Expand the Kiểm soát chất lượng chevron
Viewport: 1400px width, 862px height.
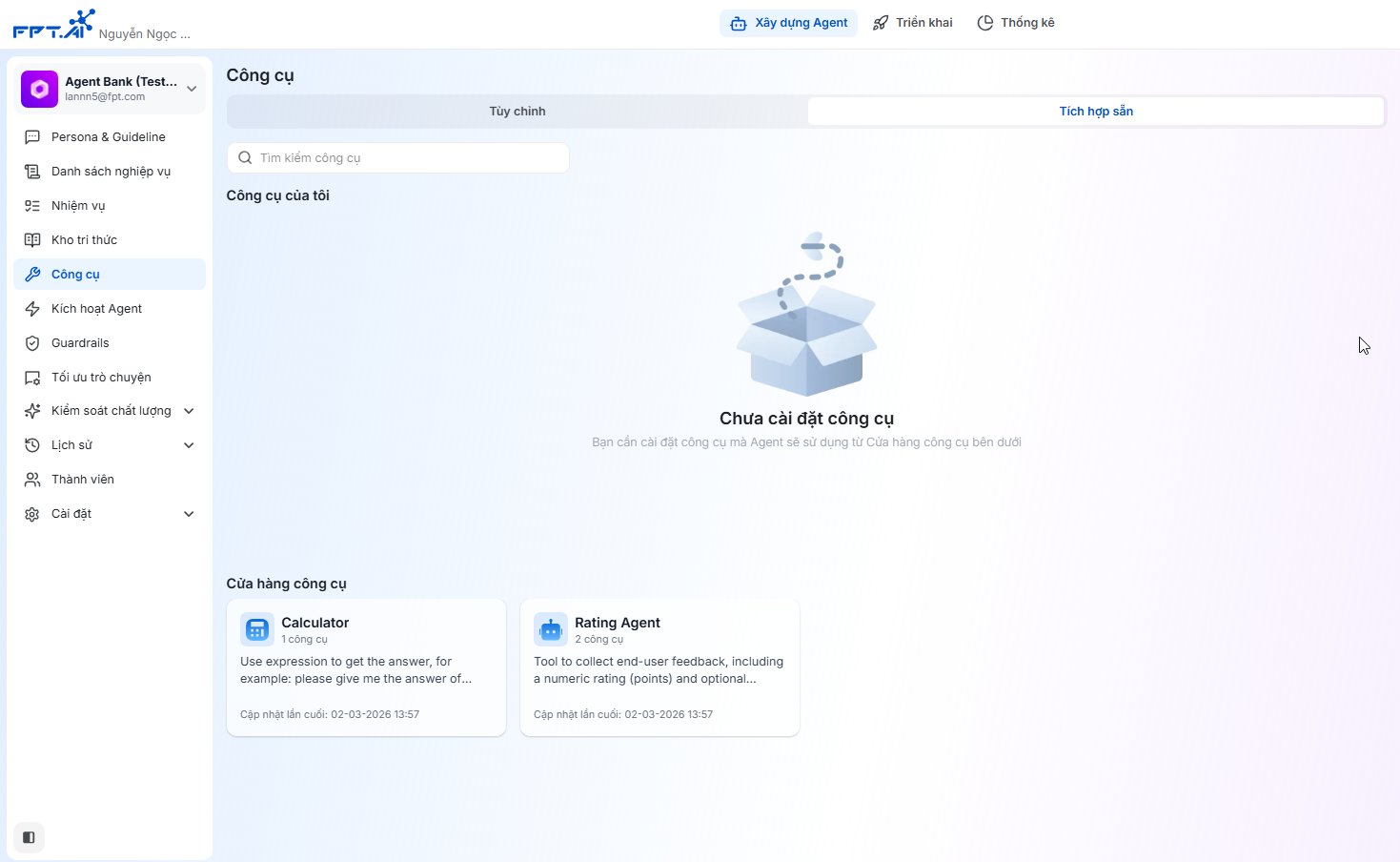tap(189, 411)
